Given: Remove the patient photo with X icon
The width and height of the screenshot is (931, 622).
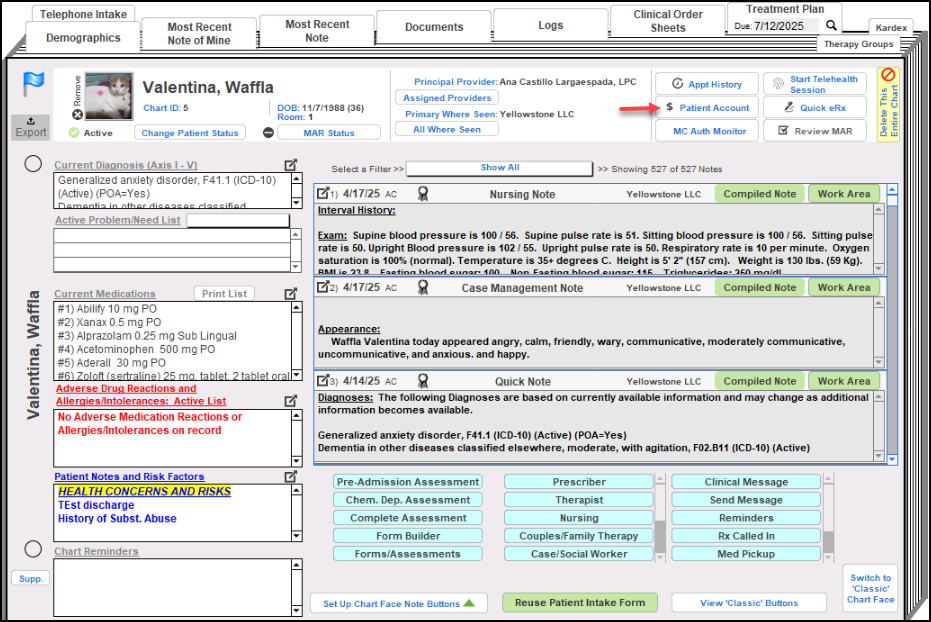Looking at the screenshot, I should click(x=77, y=115).
